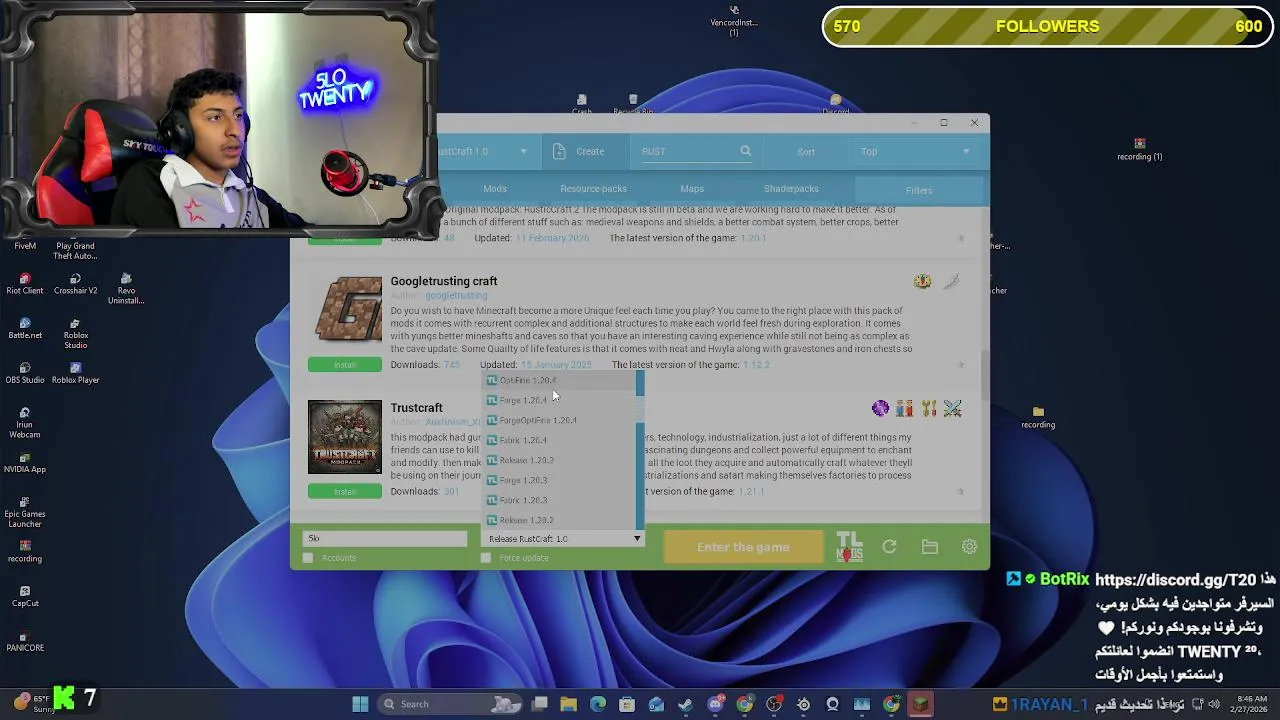Click Googletrusting game version 1.12.2 link
This screenshot has height=720, width=1280.
tap(756, 365)
